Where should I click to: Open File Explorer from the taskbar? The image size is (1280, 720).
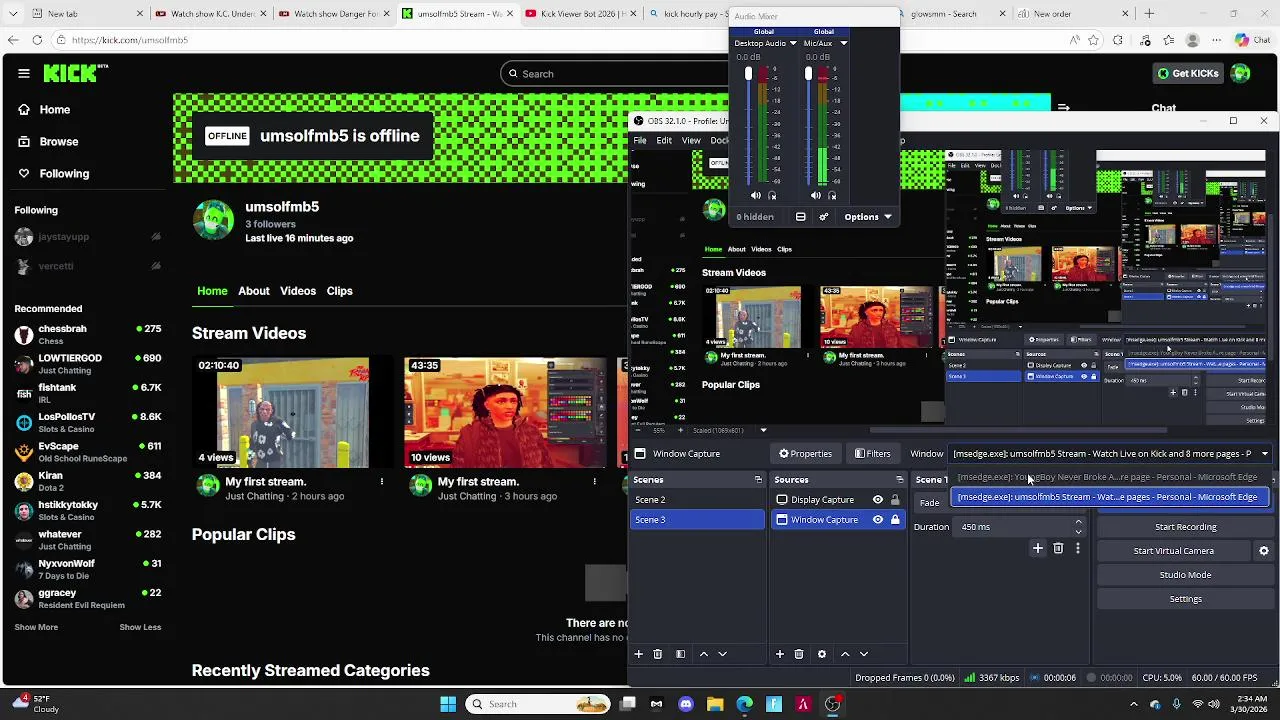(x=715, y=704)
